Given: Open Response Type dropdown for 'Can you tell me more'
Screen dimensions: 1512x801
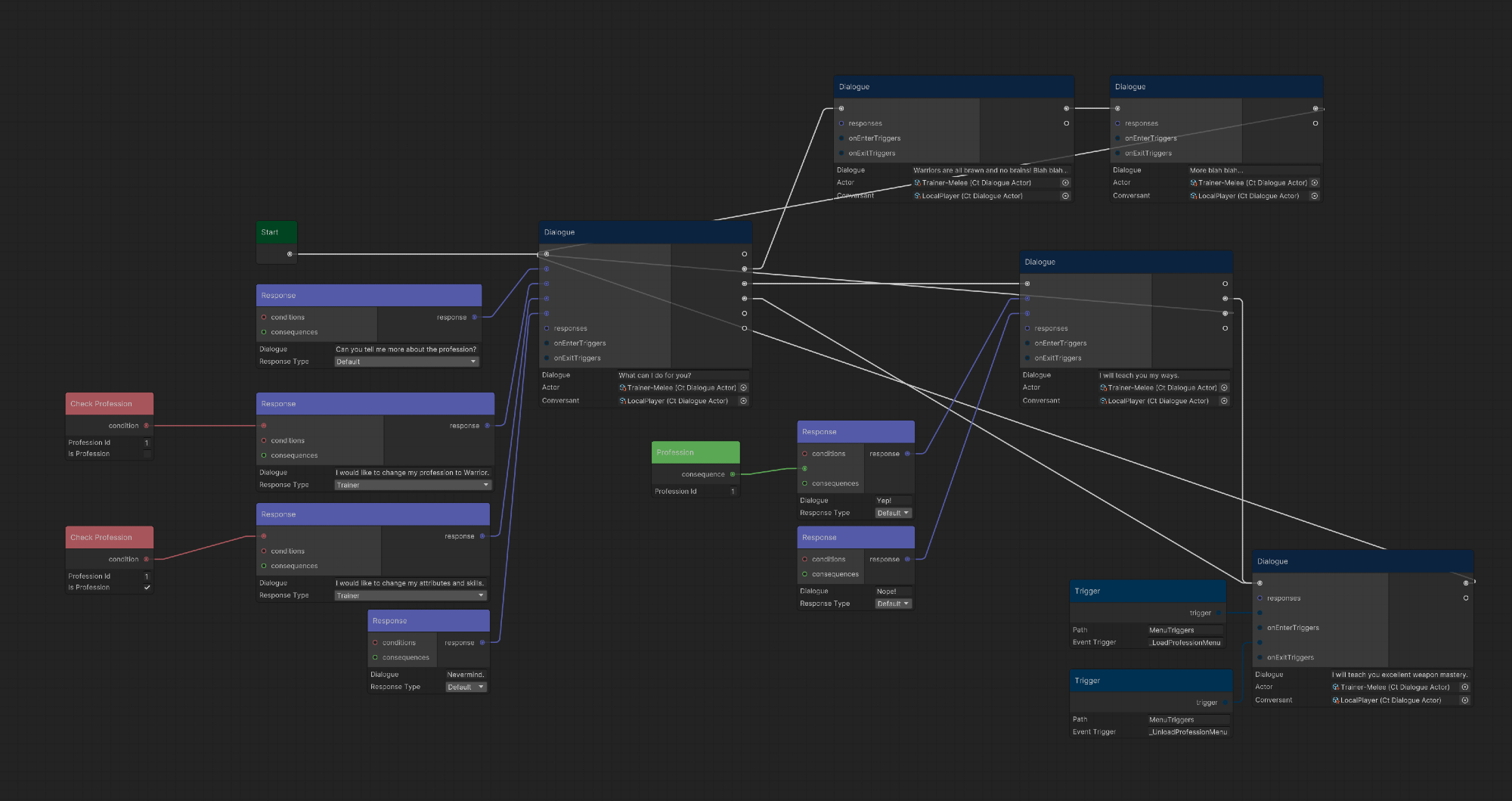Looking at the screenshot, I should [406, 362].
